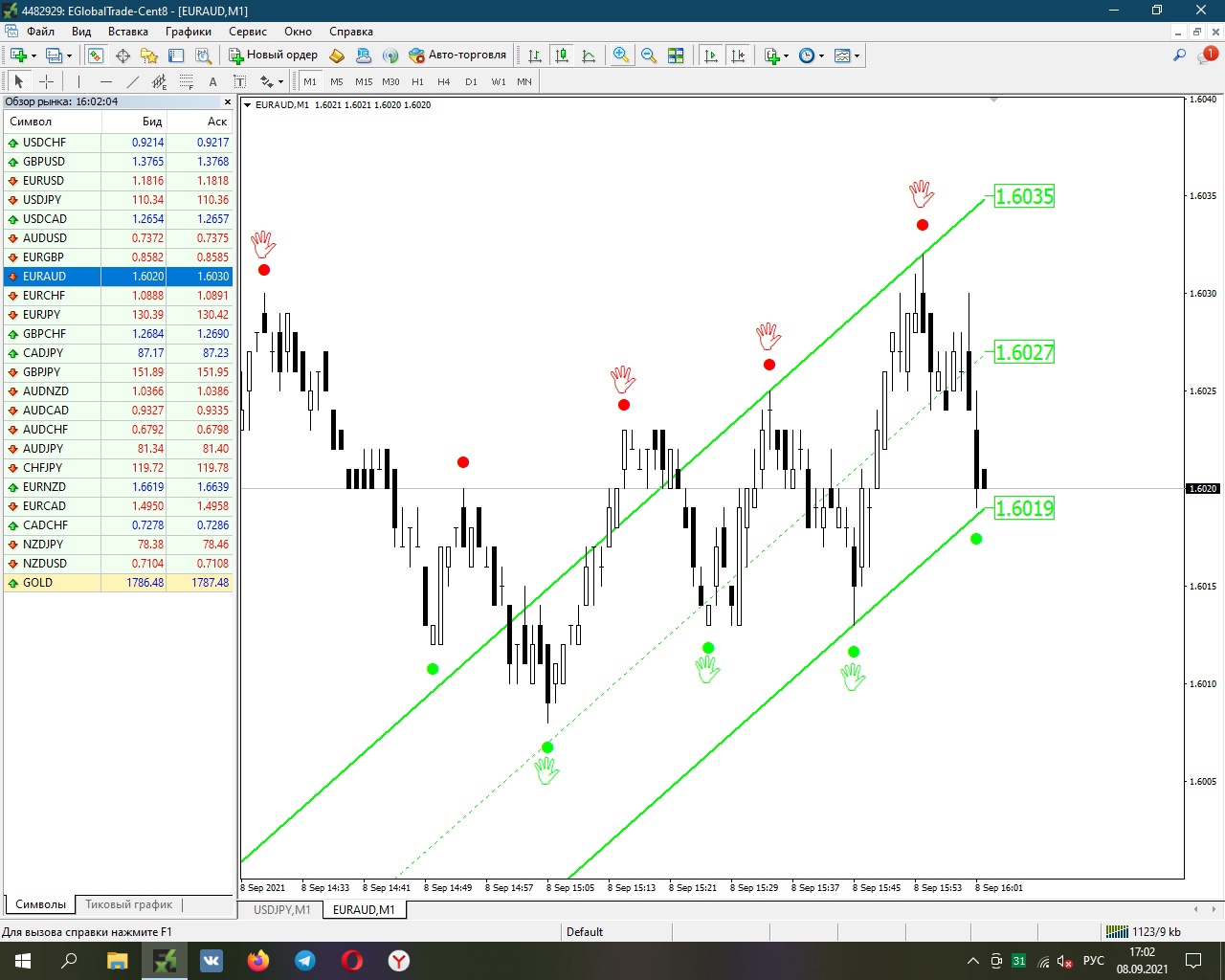
Task: Open the Файл menu
Action: click(x=40, y=32)
